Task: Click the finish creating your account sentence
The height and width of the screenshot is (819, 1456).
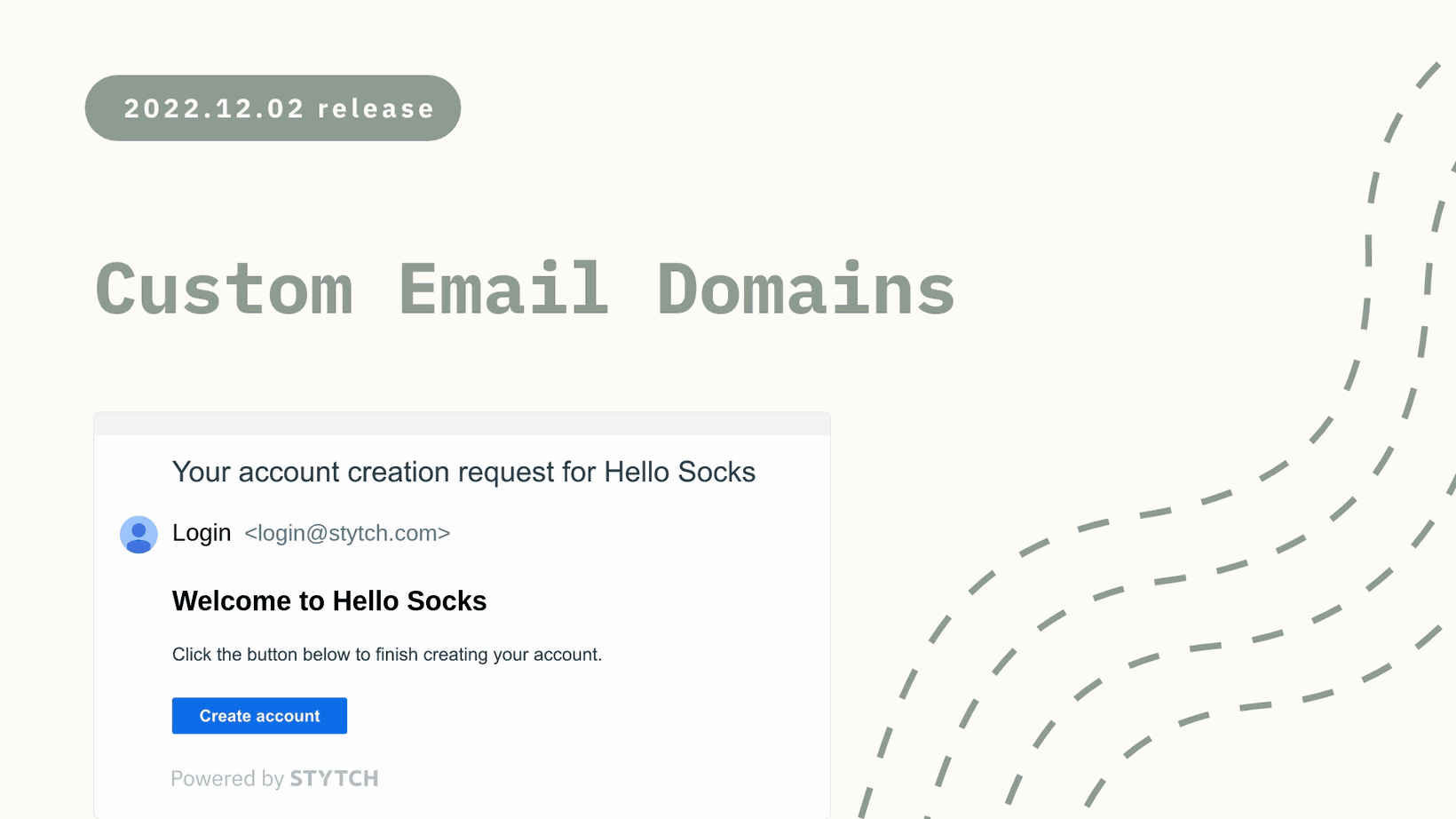Action: [387, 655]
